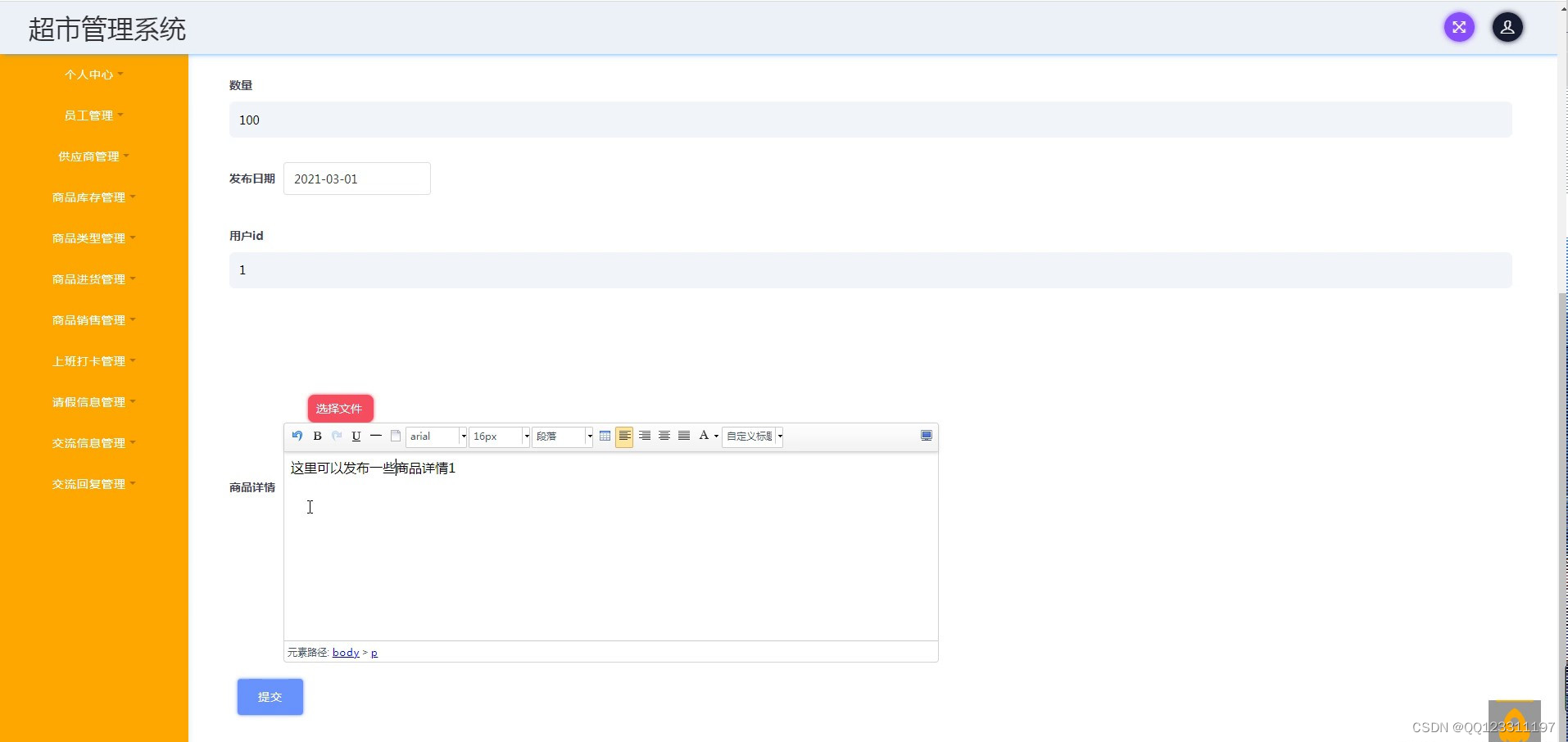Click the undo icon in the editor toolbar
The image size is (1568, 742).
point(297,436)
